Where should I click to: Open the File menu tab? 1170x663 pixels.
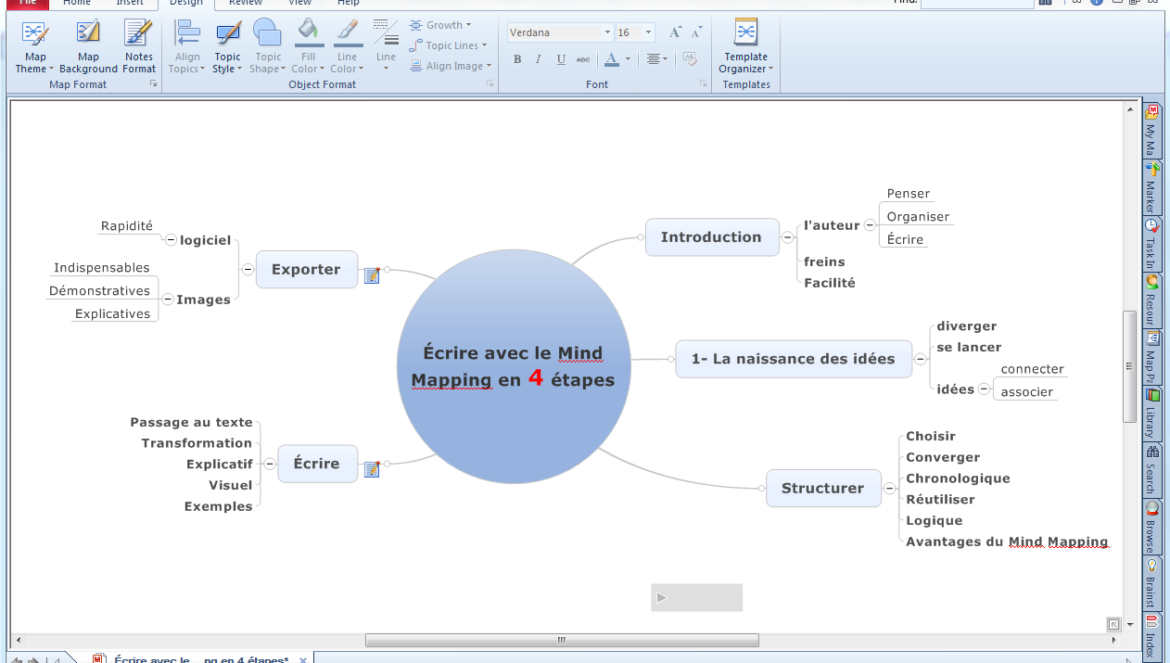tap(27, 3)
